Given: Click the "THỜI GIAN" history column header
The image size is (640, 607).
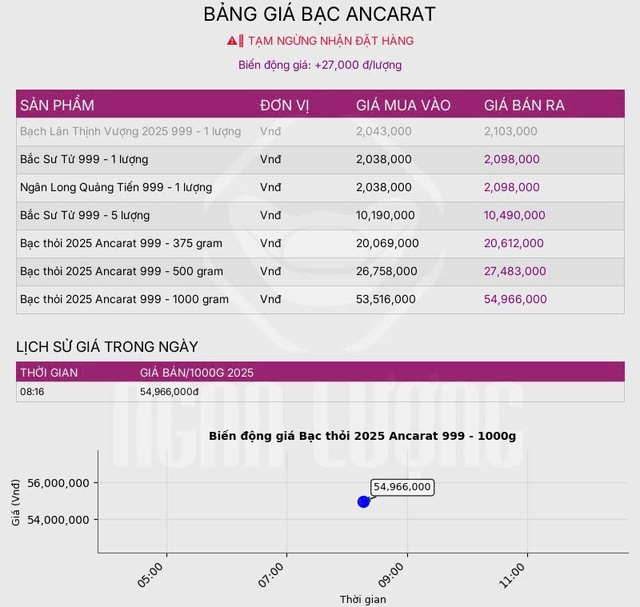Looking at the screenshot, I should point(49,372).
